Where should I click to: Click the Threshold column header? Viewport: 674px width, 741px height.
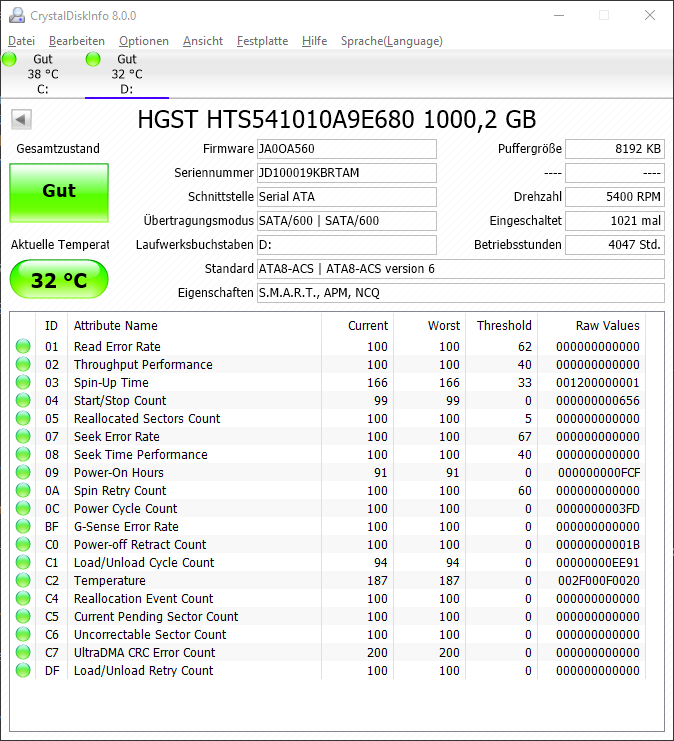(501, 326)
